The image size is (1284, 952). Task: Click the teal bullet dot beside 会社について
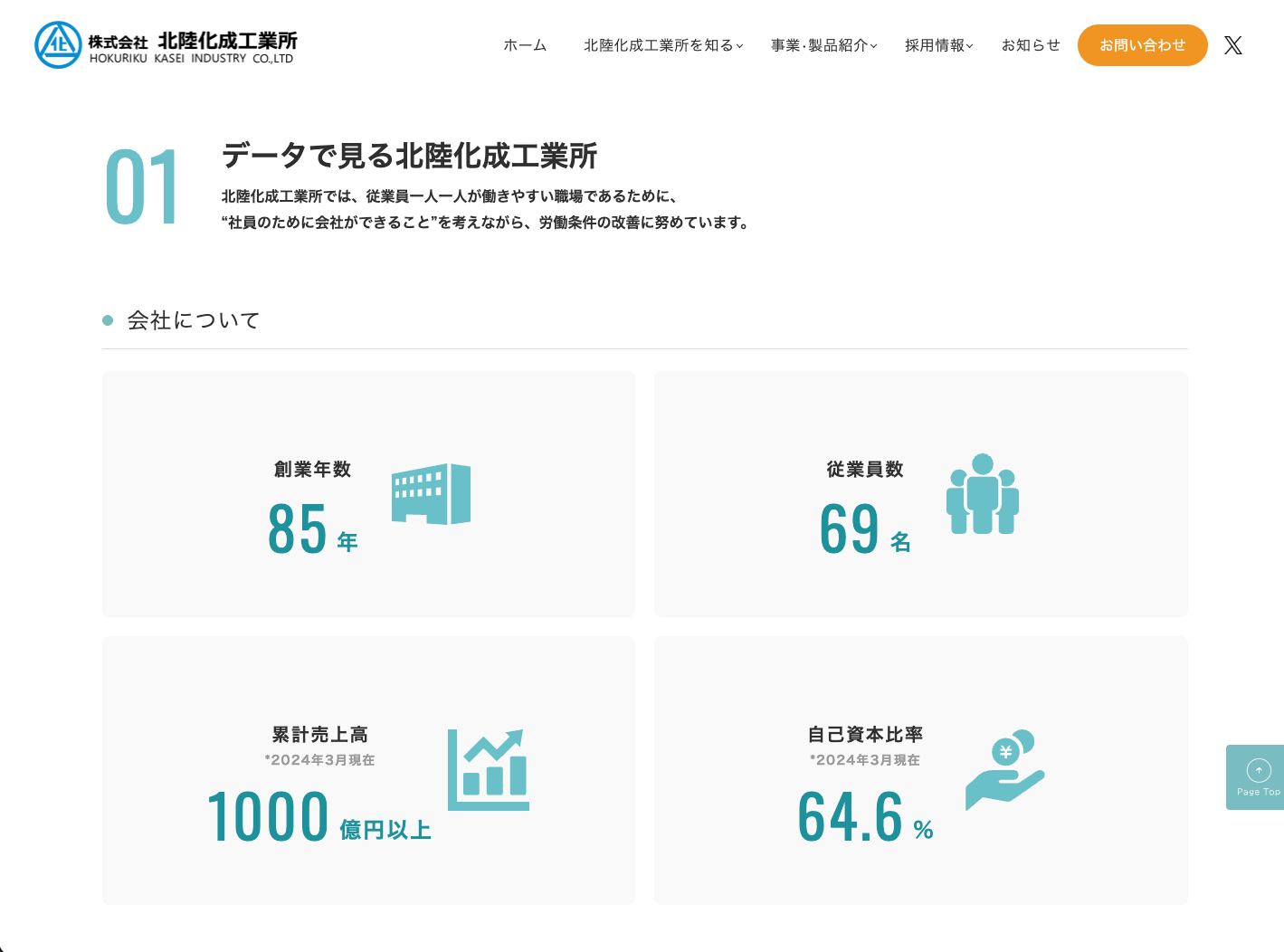(108, 319)
